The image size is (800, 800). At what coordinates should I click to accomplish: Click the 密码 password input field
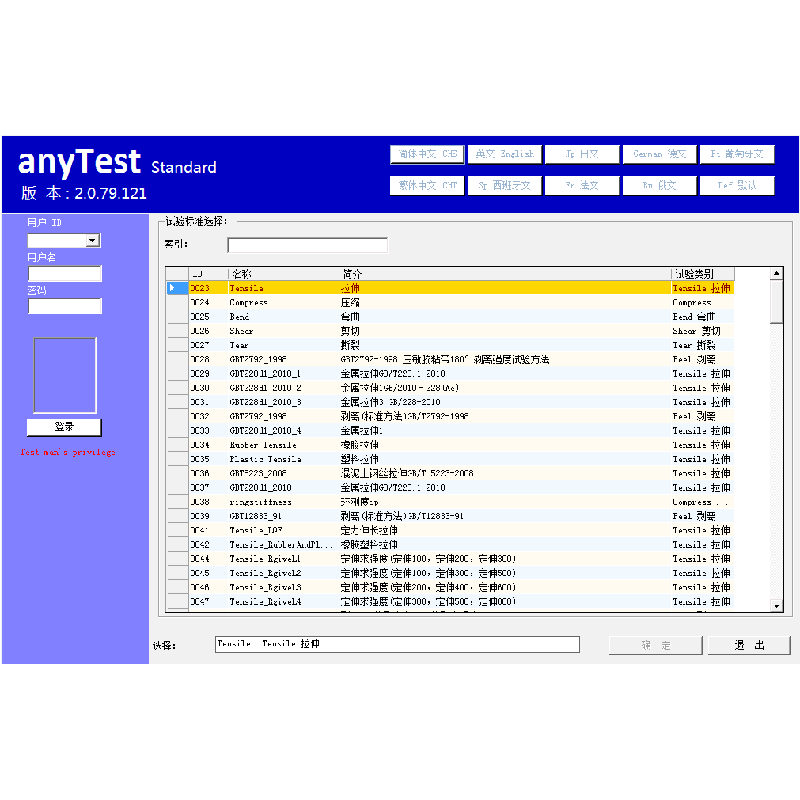64,306
